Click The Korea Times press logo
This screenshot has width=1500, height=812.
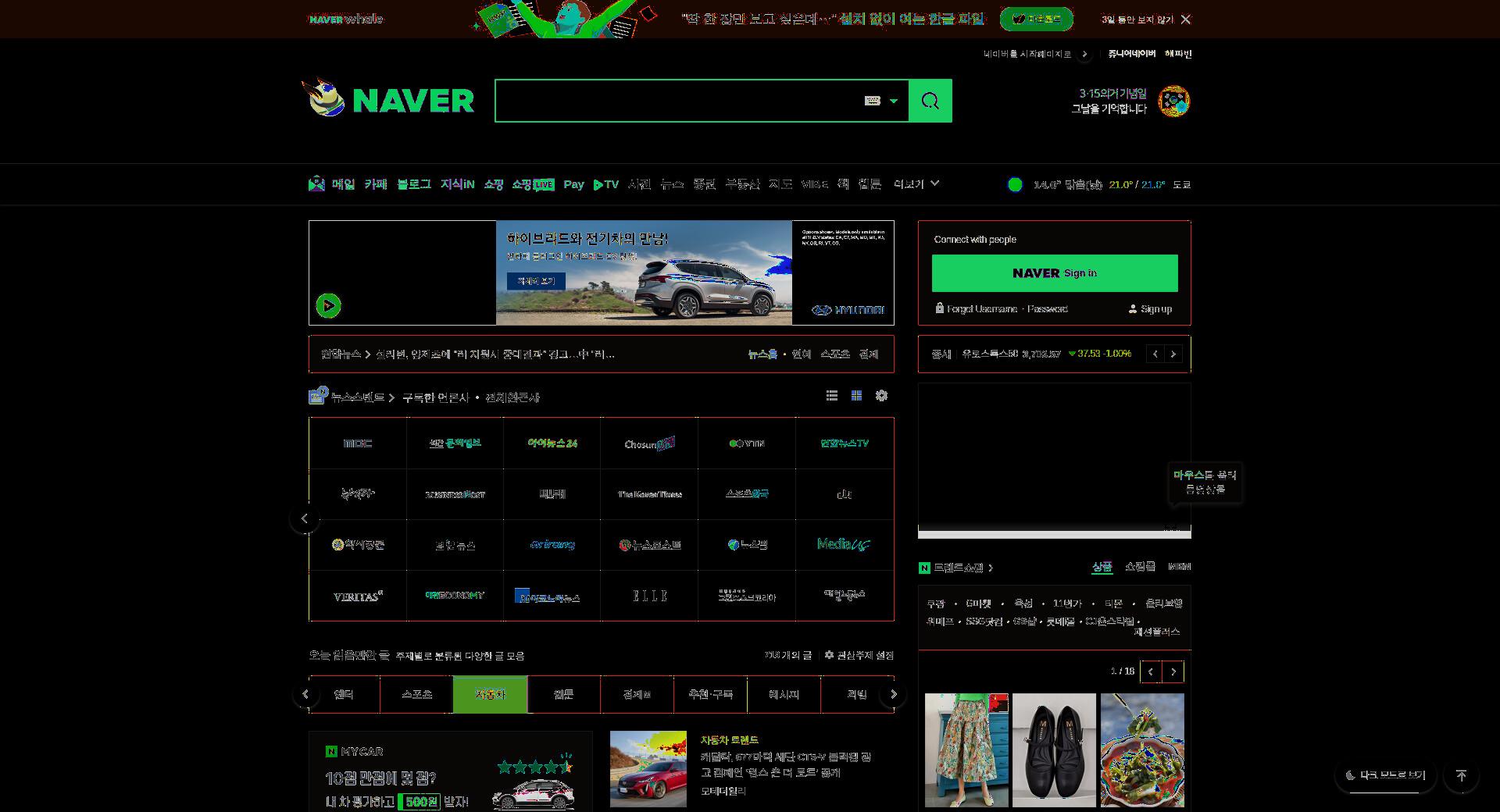[649, 494]
